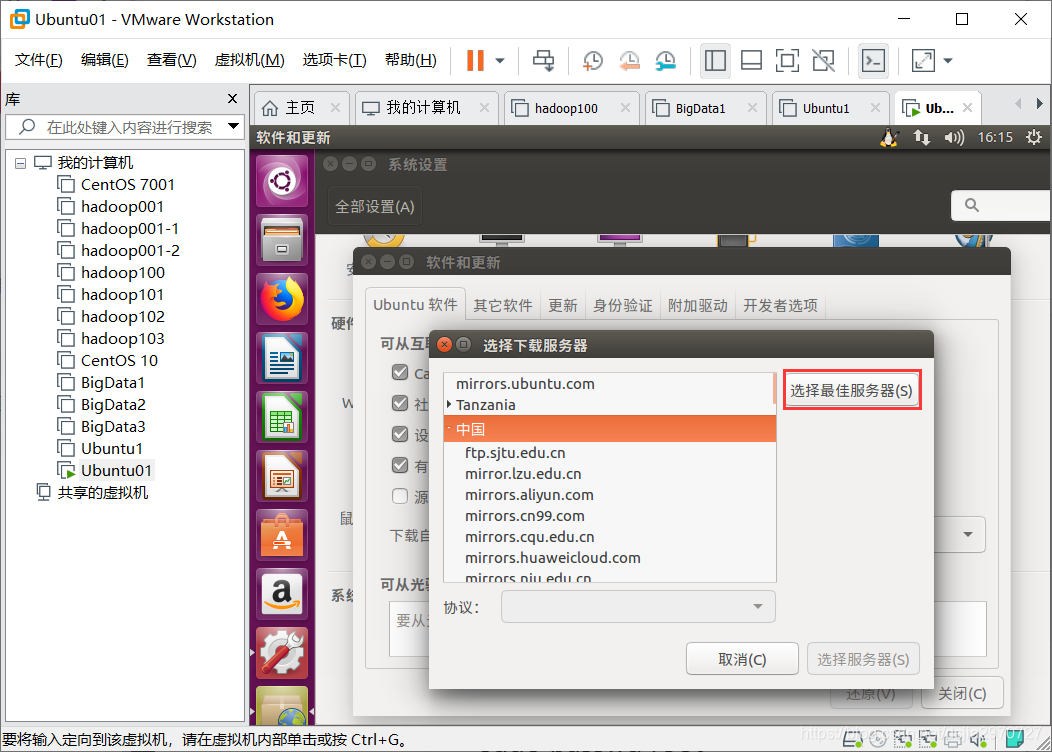Image resolution: width=1052 pixels, height=752 pixels.
Task: Take a snapshot of the virtual machine
Action: point(592,60)
